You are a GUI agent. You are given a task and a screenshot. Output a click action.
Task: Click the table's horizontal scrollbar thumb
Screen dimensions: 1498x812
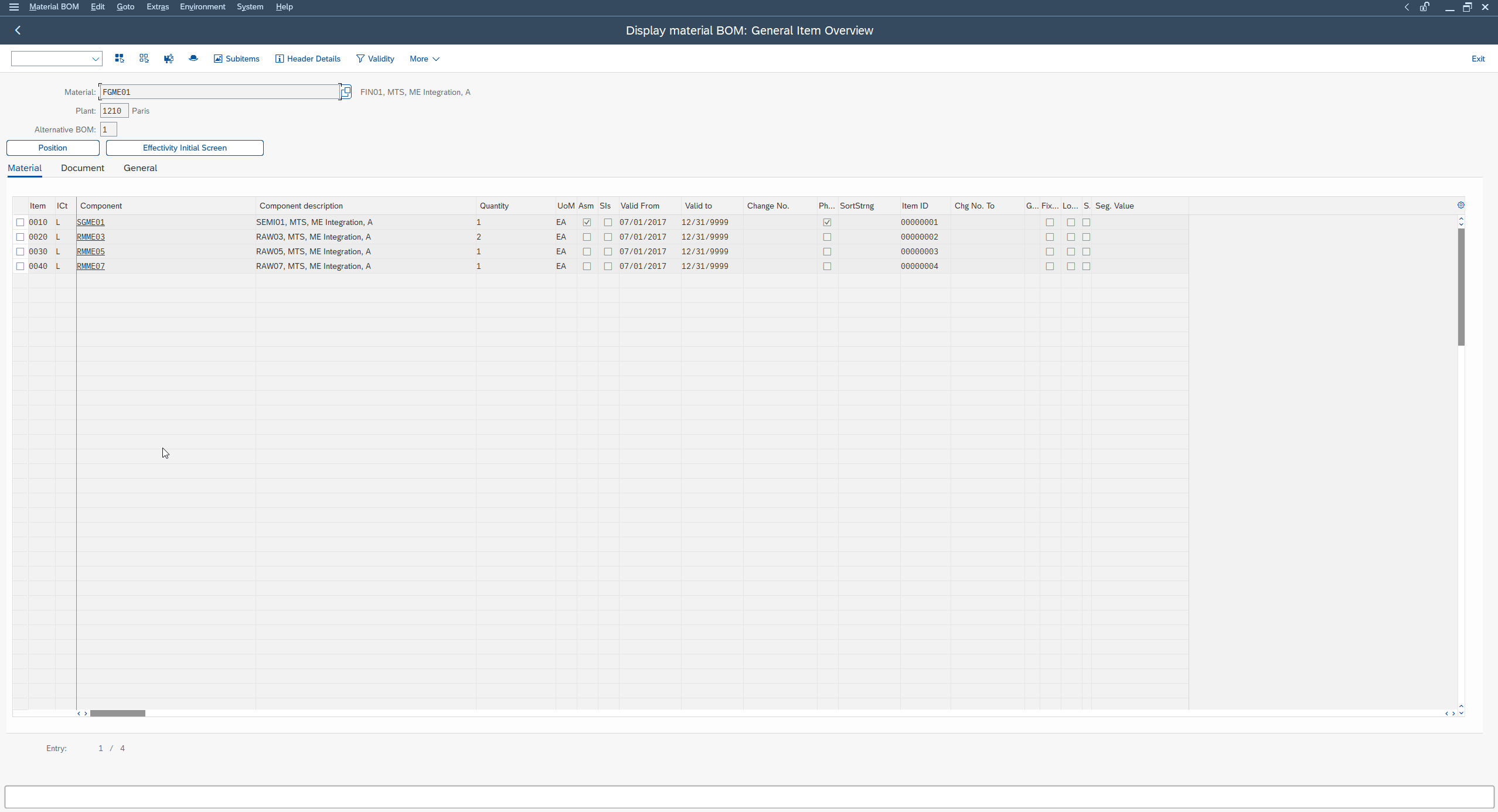pyautogui.click(x=117, y=713)
